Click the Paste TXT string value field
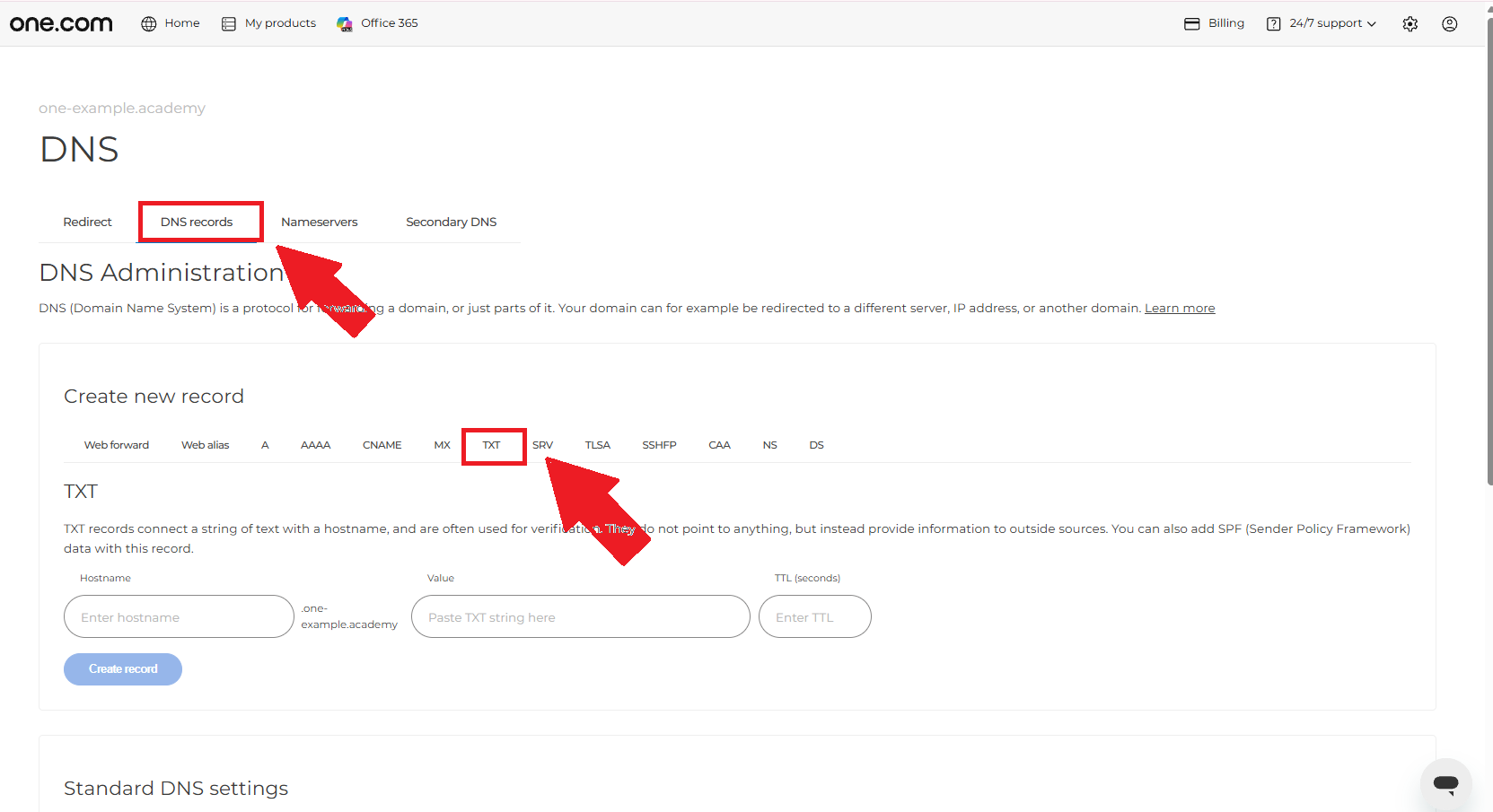This screenshot has height=812, width=1493. click(581, 616)
